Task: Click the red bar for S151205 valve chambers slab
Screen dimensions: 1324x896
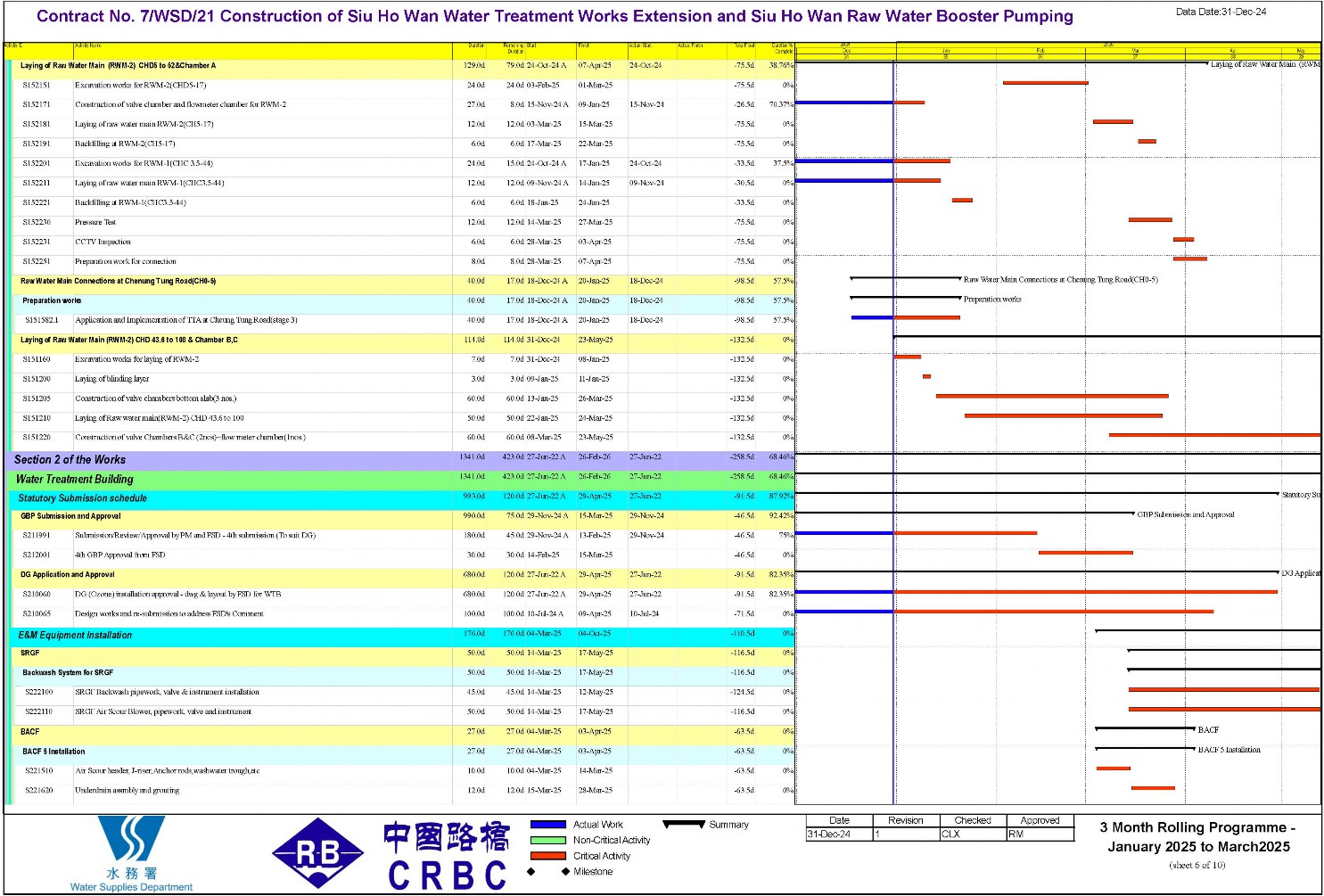Action: coord(1052,396)
